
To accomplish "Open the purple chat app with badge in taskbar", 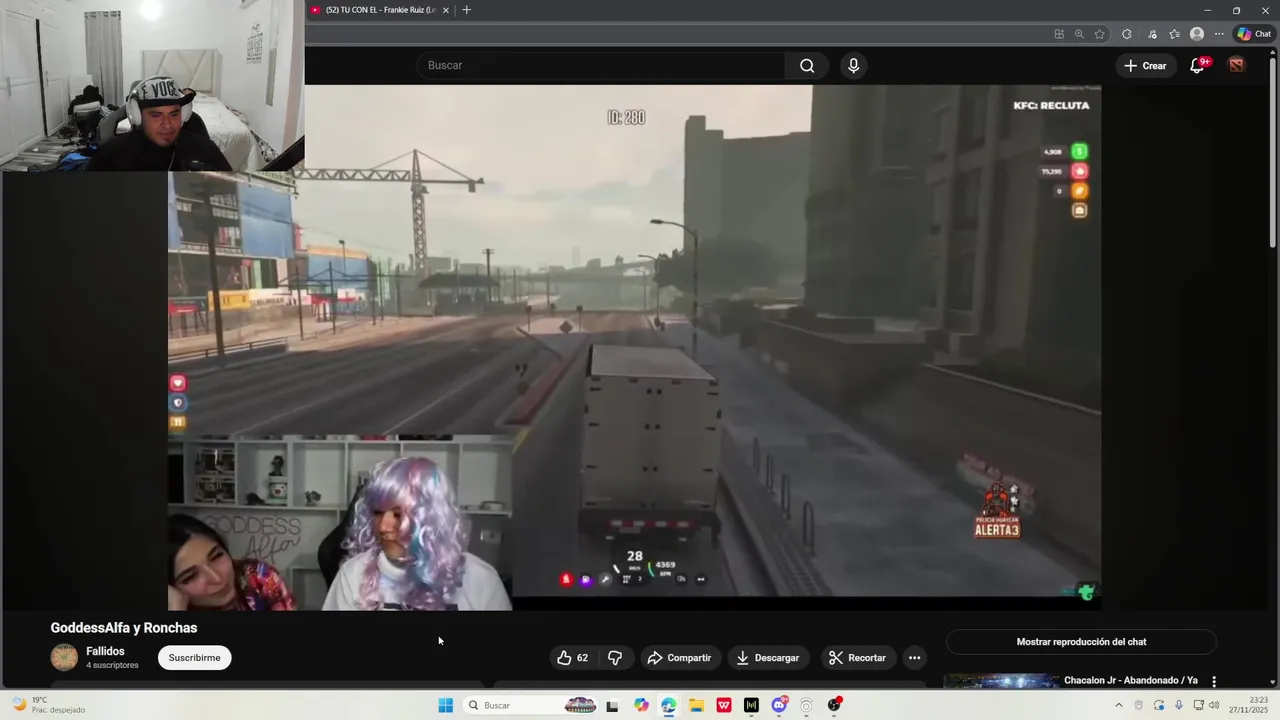I will tap(779, 705).
